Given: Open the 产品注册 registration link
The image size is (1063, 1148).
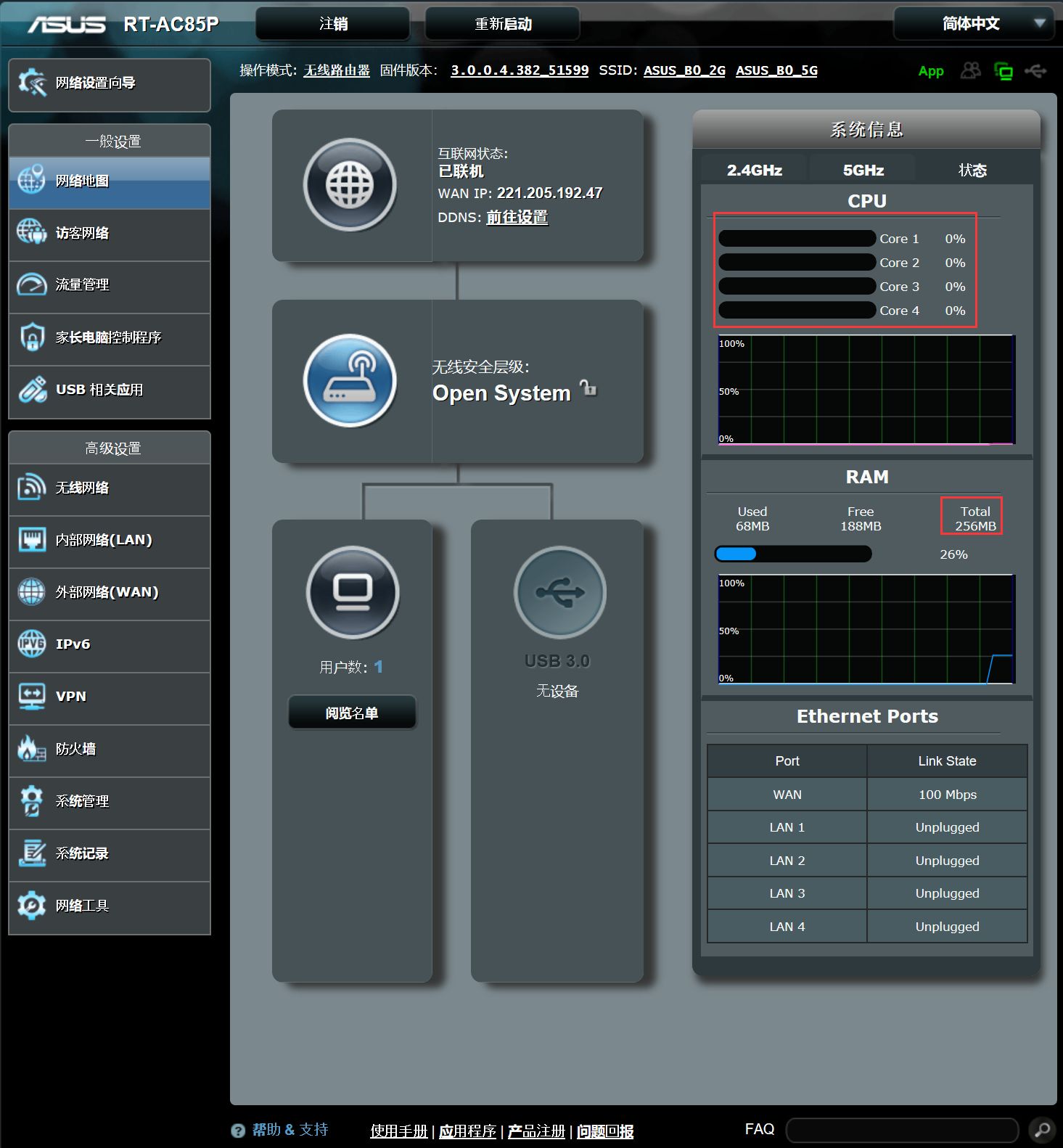Looking at the screenshot, I should [536, 1131].
